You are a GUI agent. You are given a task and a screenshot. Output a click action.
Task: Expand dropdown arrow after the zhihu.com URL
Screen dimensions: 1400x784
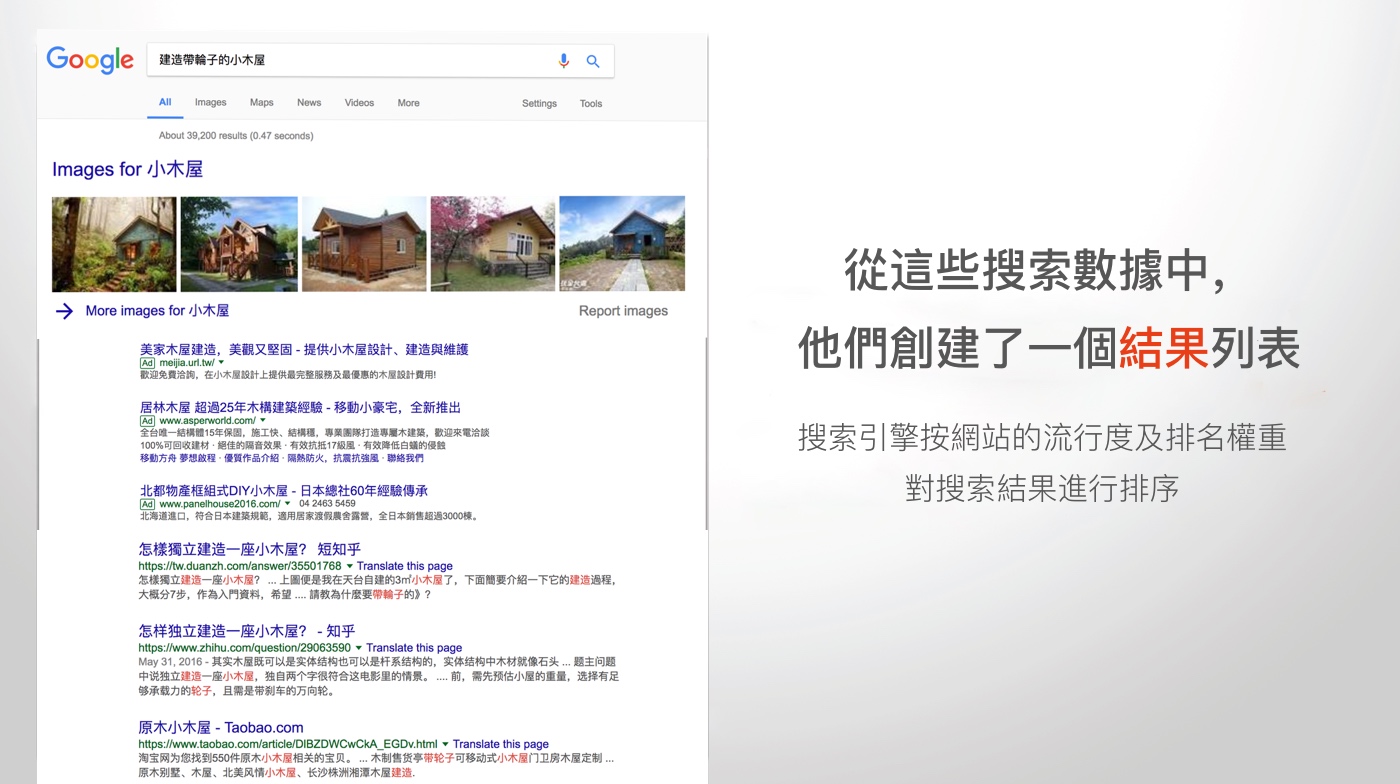358,648
